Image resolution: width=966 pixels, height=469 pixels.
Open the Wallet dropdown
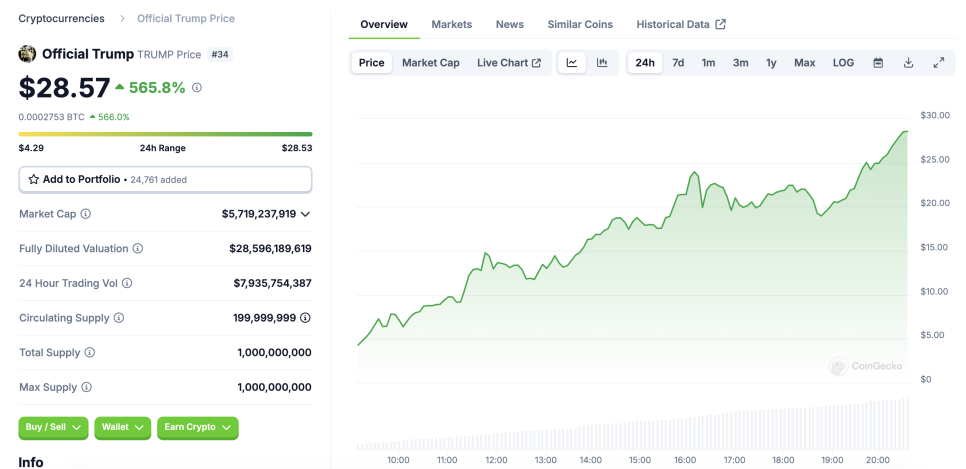pos(123,428)
